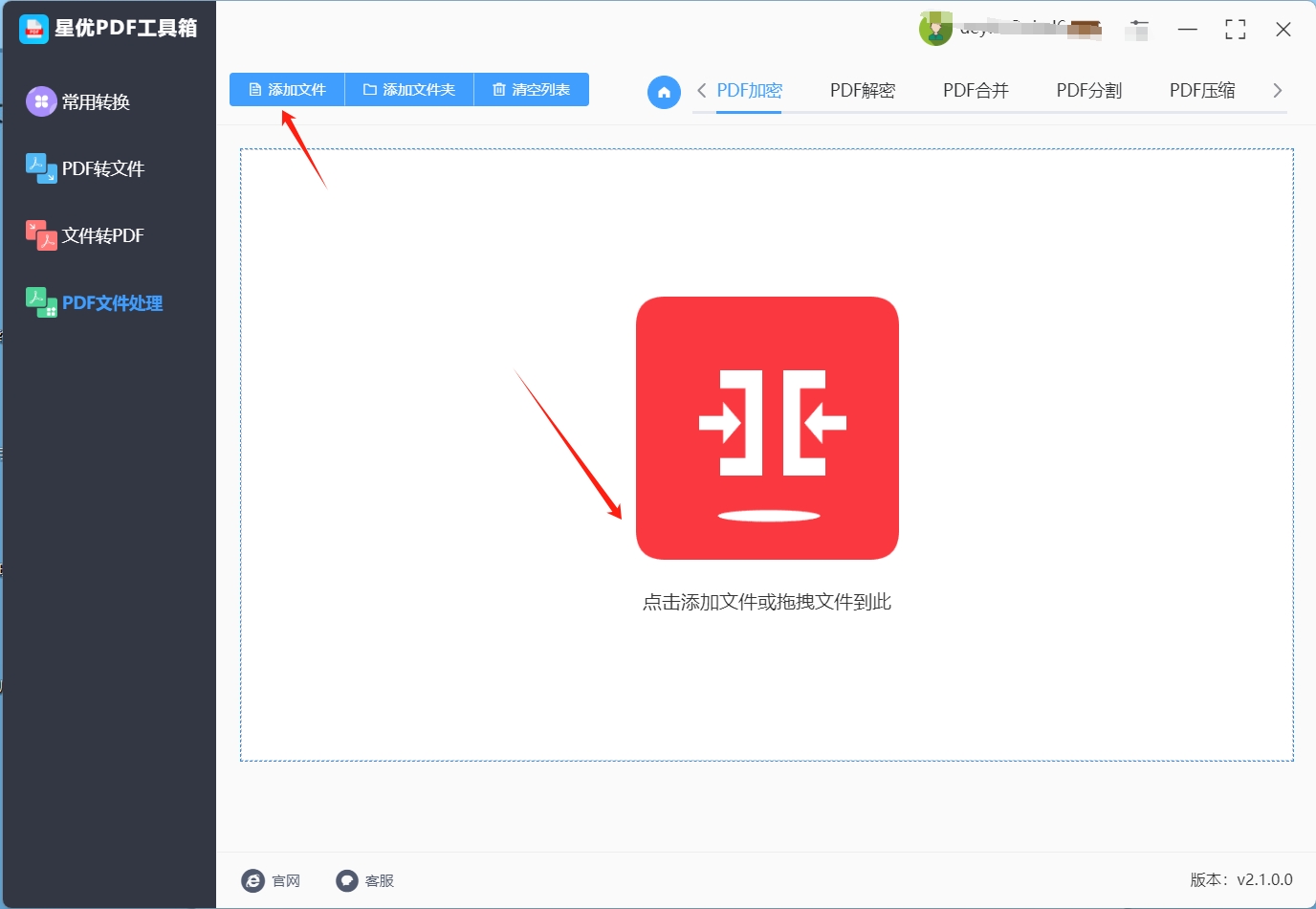
Task: Open the settings menu icon in the title bar
Action: coord(1138,30)
